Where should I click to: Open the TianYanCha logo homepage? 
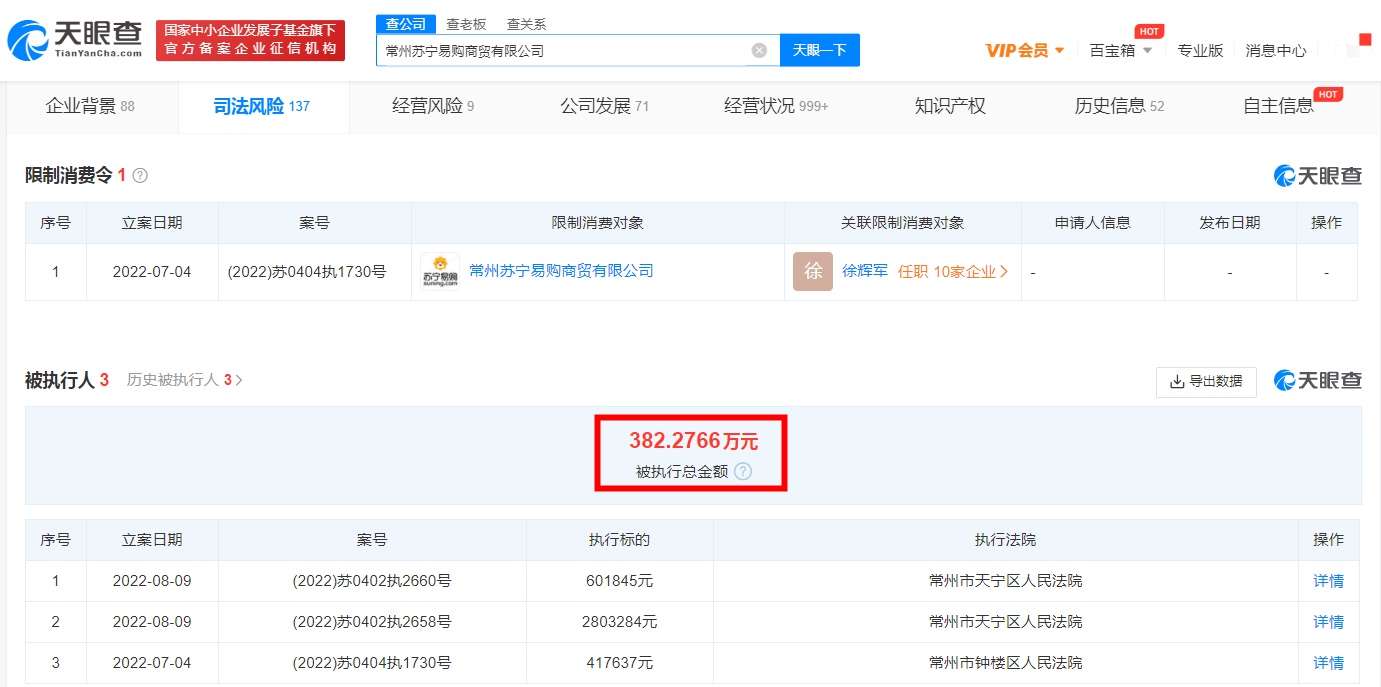click(75, 38)
